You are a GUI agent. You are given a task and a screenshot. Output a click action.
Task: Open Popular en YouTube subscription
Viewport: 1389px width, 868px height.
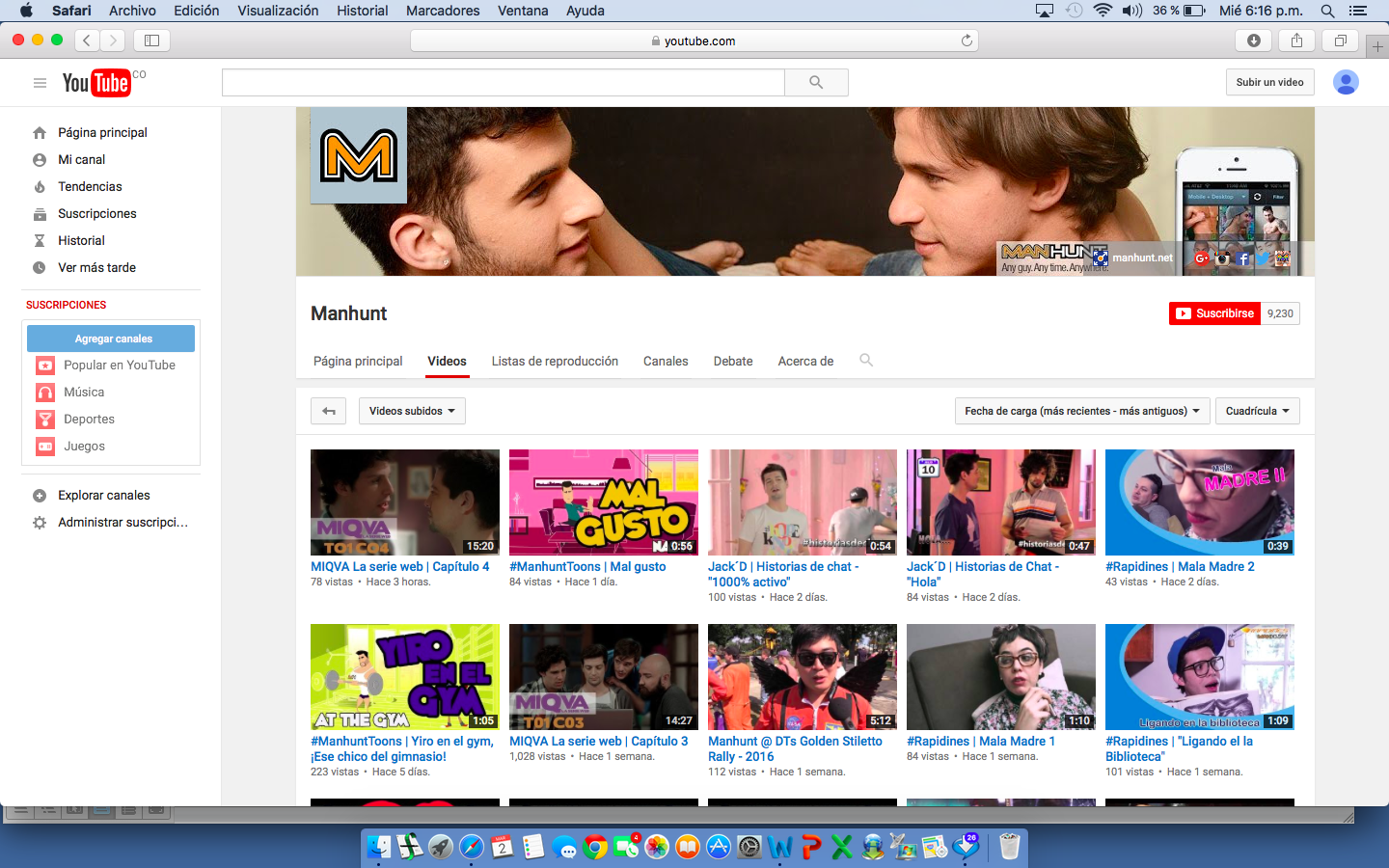pos(120,365)
